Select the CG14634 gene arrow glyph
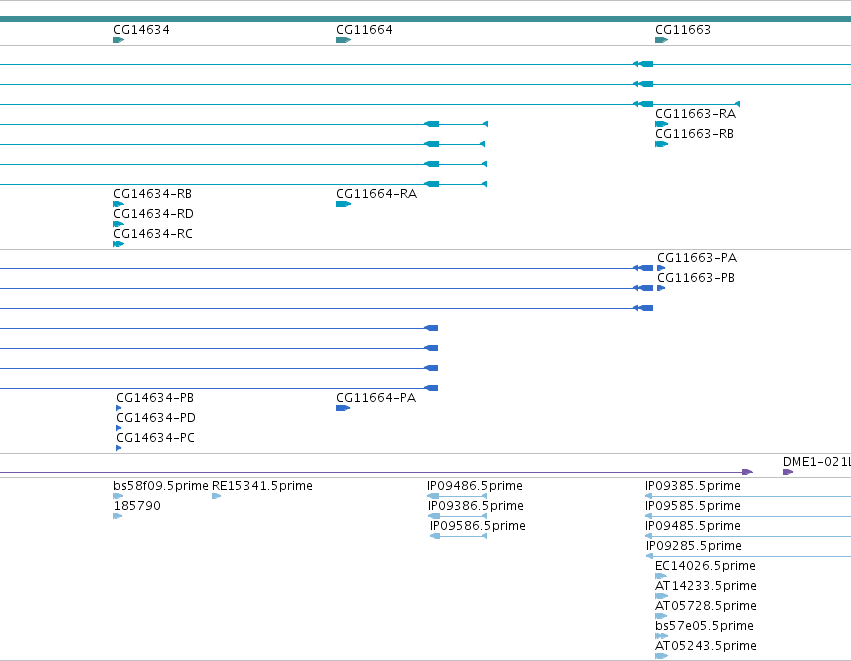The height and width of the screenshot is (661, 851). [x=118, y=40]
